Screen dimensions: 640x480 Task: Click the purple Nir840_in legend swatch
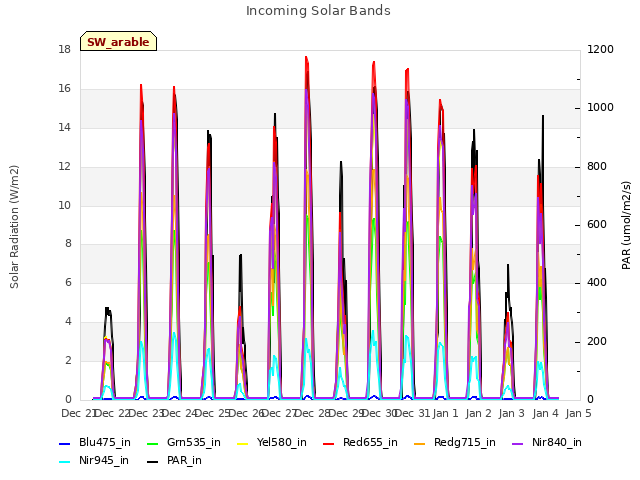pos(518,444)
